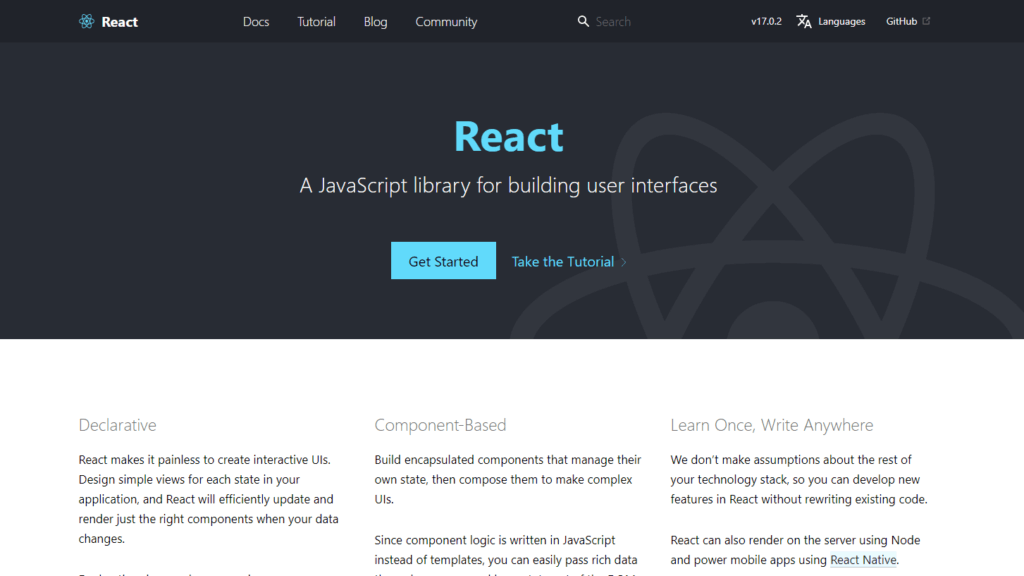Click paragraph starting 'React can also render'
The image size is (1024, 576).
tap(795, 550)
